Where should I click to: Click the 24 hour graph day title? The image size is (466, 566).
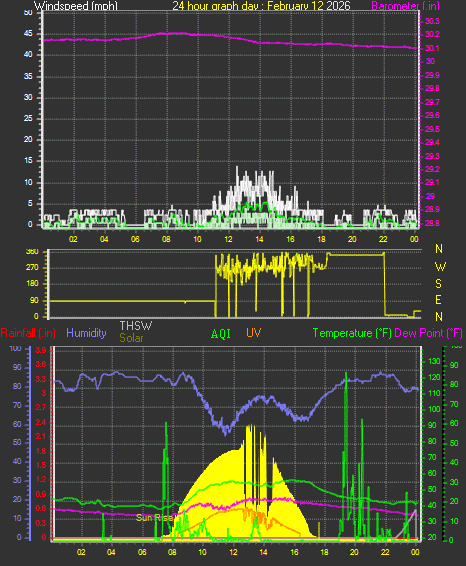coord(261,5)
